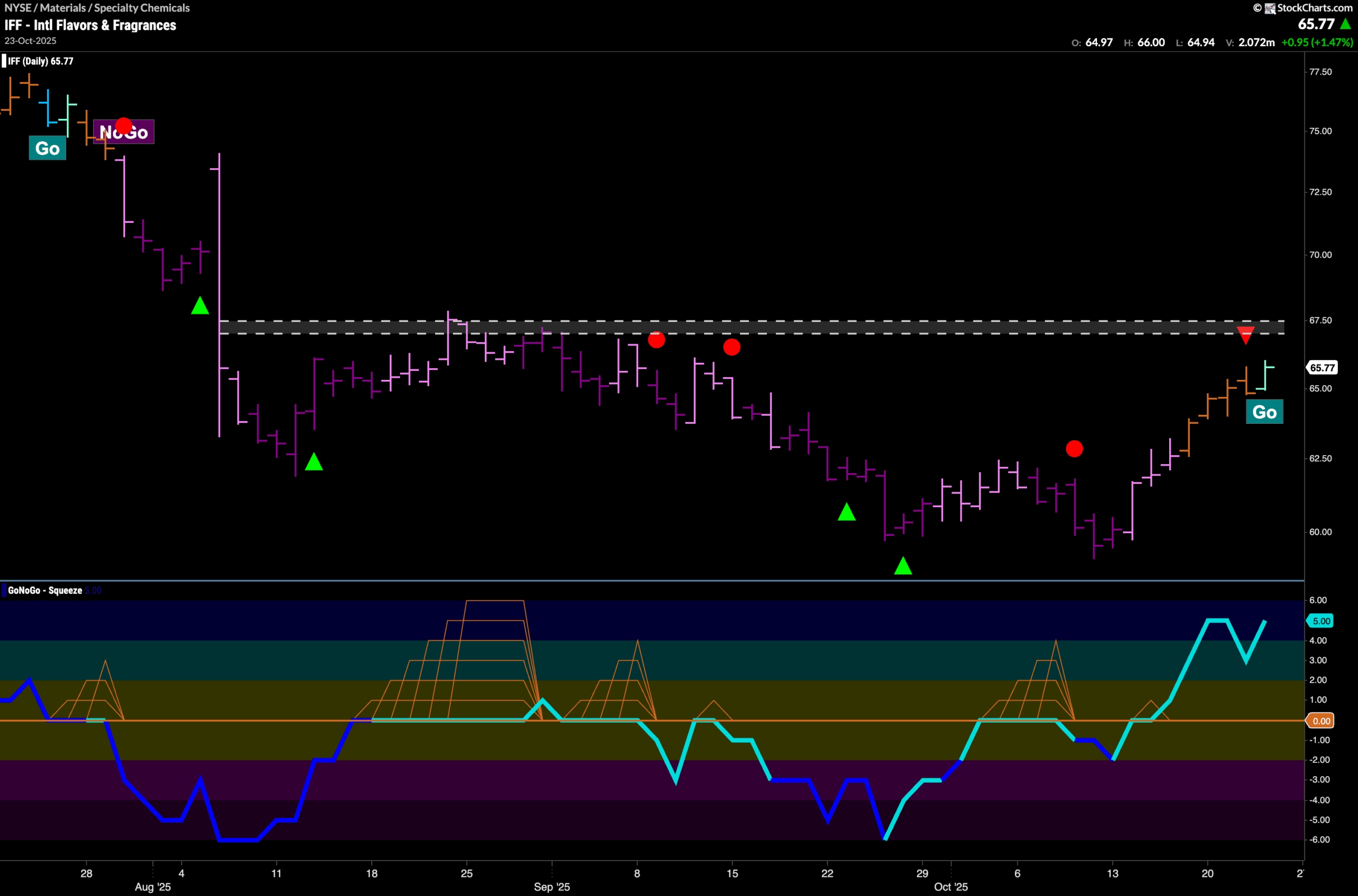The image size is (1358, 896).
Task: Select the red down arrow at the resistance zone
Action: pyautogui.click(x=1246, y=334)
